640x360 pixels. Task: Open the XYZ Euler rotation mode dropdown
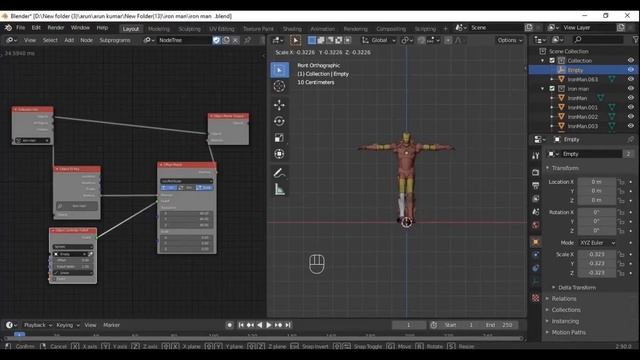click(597, 243)
